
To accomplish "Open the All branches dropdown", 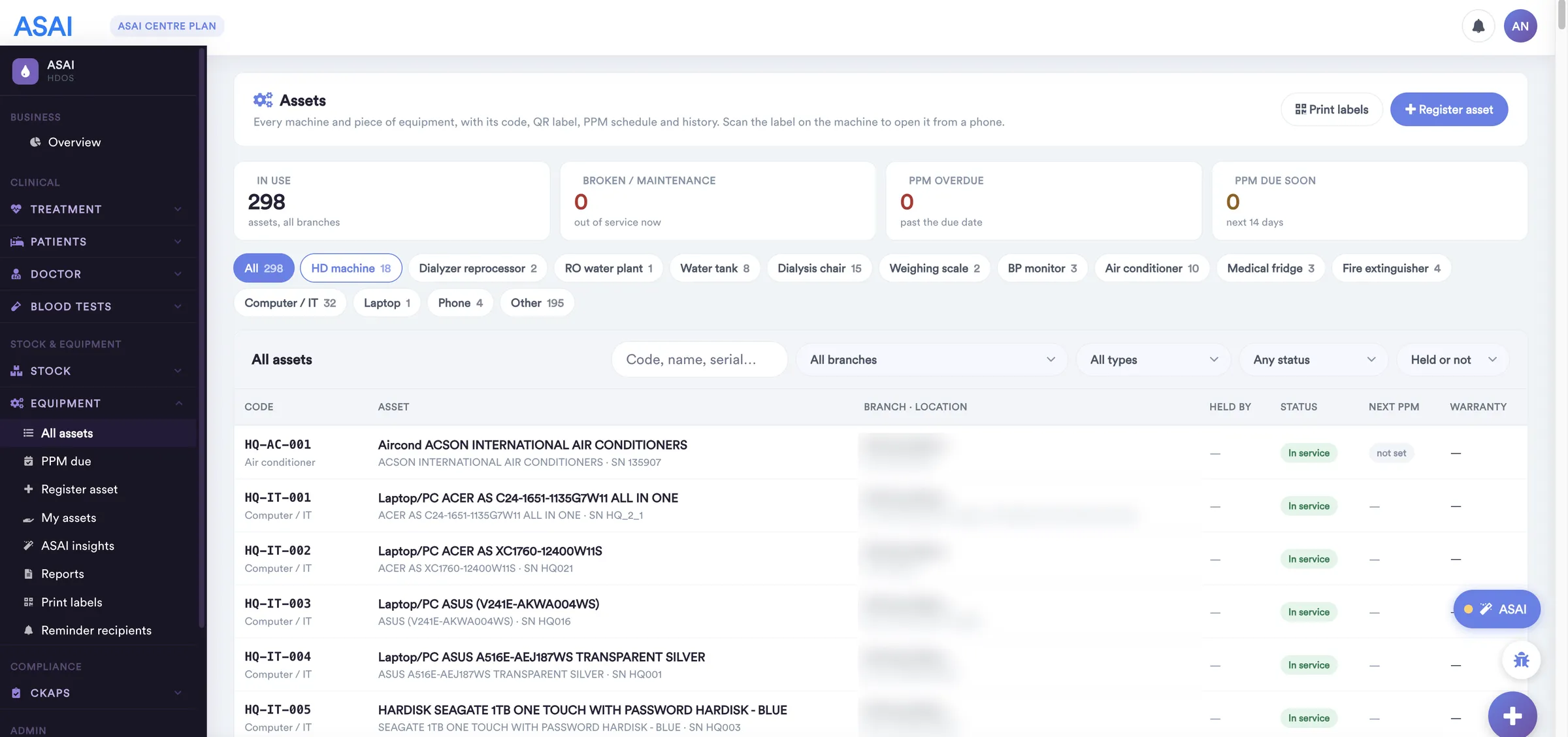I will [932, 359].
